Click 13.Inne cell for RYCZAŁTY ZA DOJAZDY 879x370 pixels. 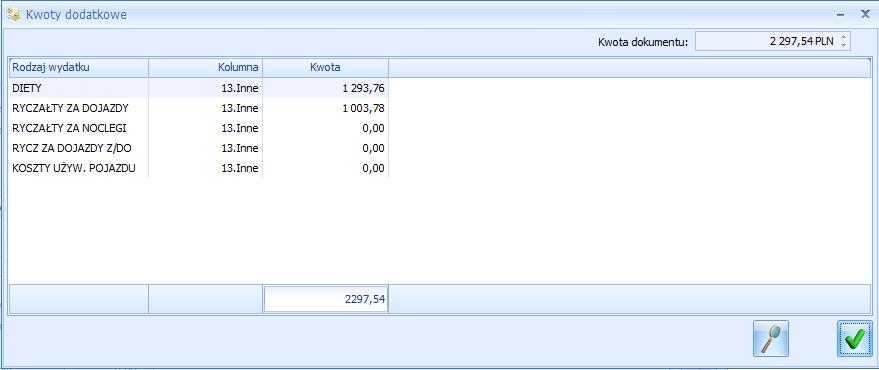coord(206,108)
